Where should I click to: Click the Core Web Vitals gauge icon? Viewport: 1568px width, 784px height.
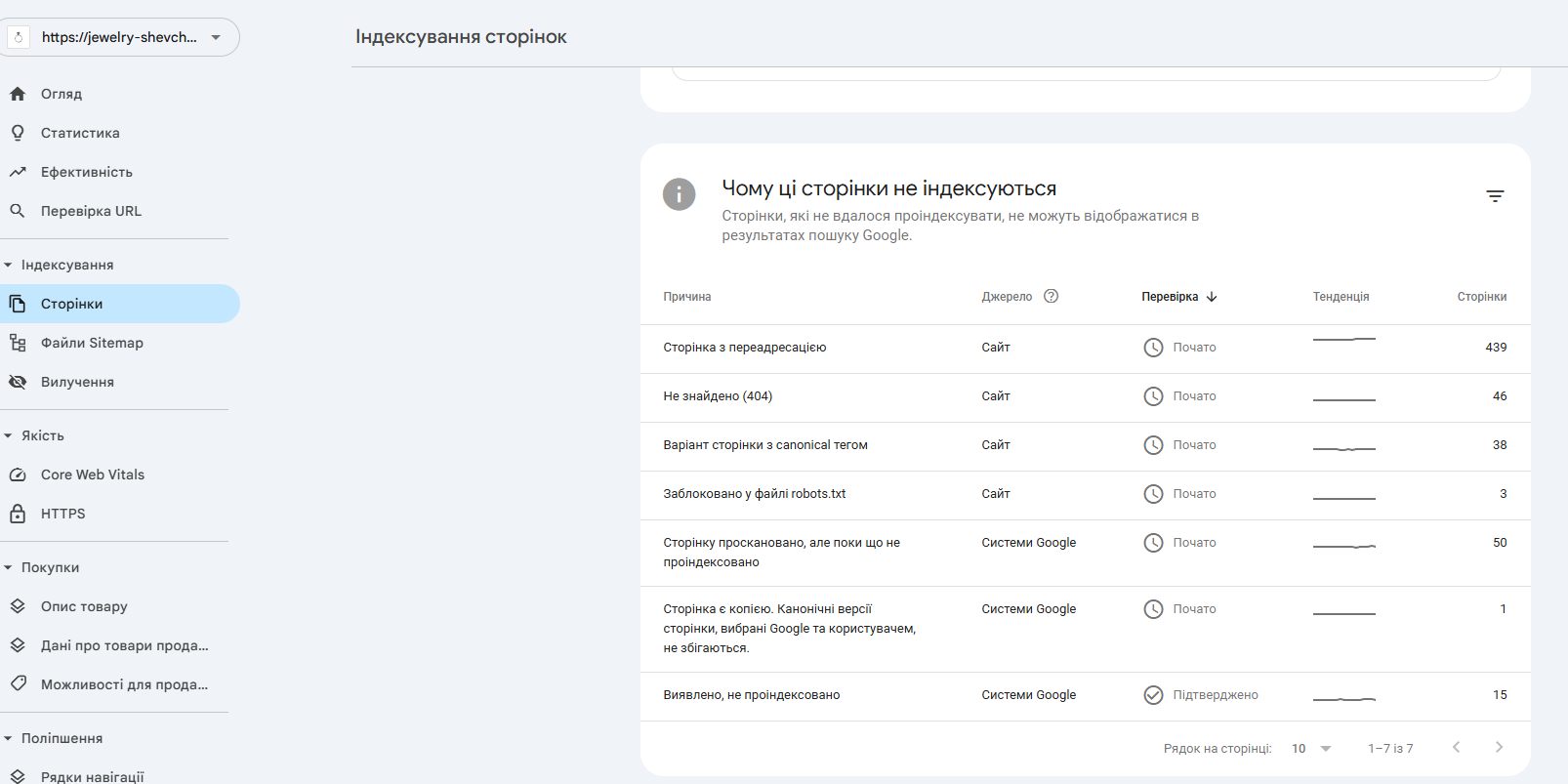click(18, 475)
